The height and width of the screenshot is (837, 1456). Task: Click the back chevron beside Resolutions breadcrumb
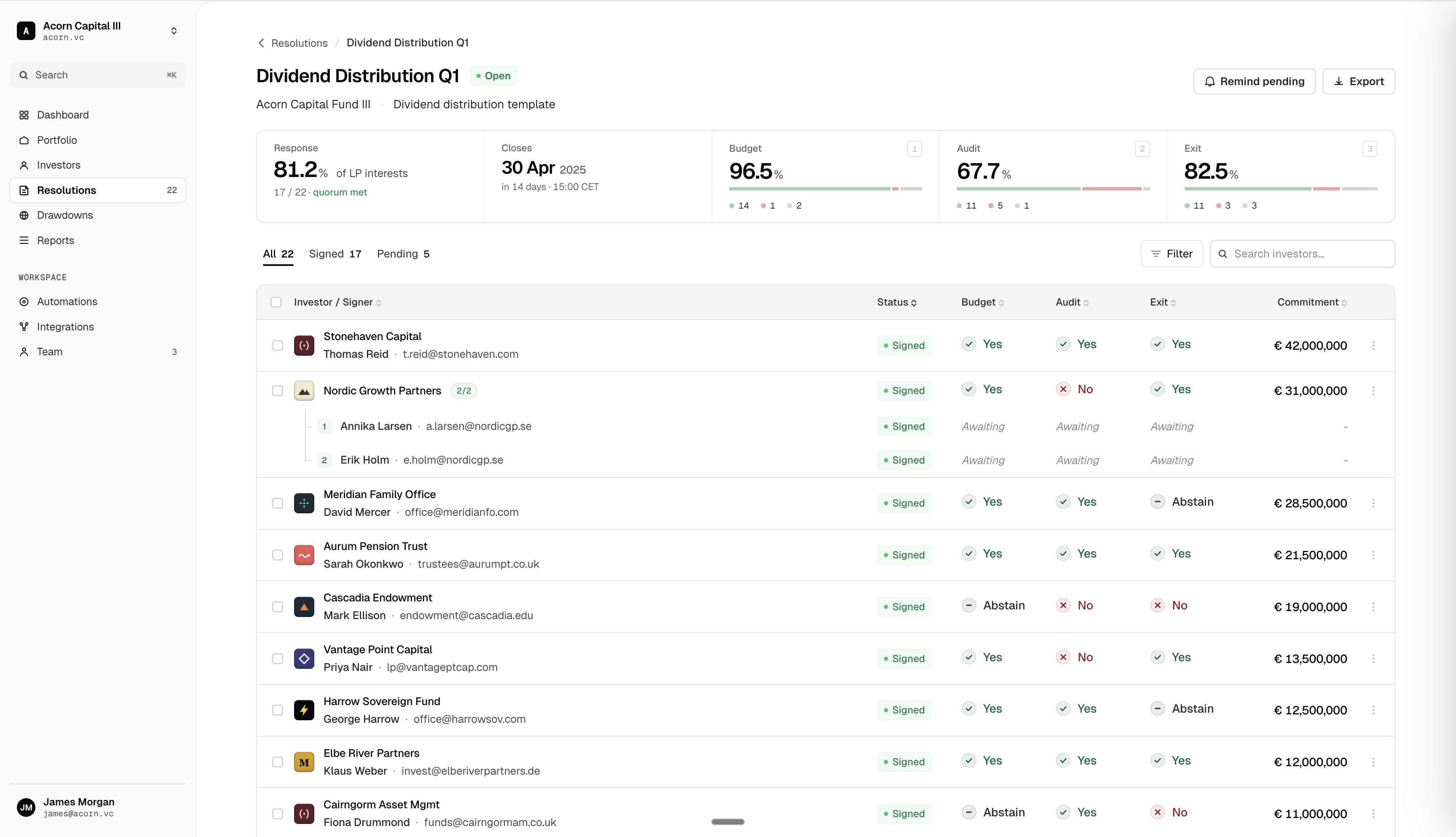(262, 43)
